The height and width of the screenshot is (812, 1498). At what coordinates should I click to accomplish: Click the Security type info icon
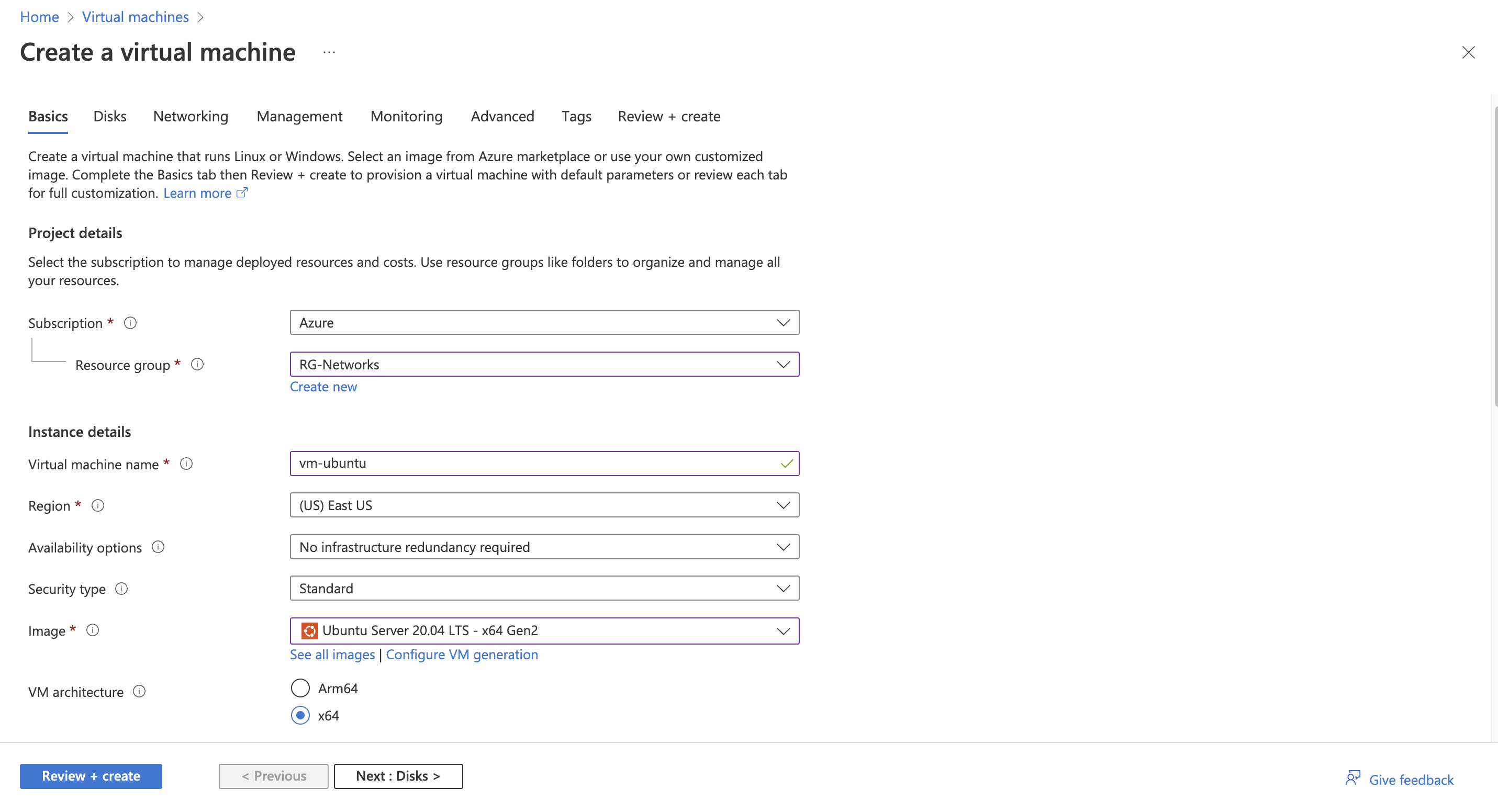pyautogui.click(x=121, y=589)
